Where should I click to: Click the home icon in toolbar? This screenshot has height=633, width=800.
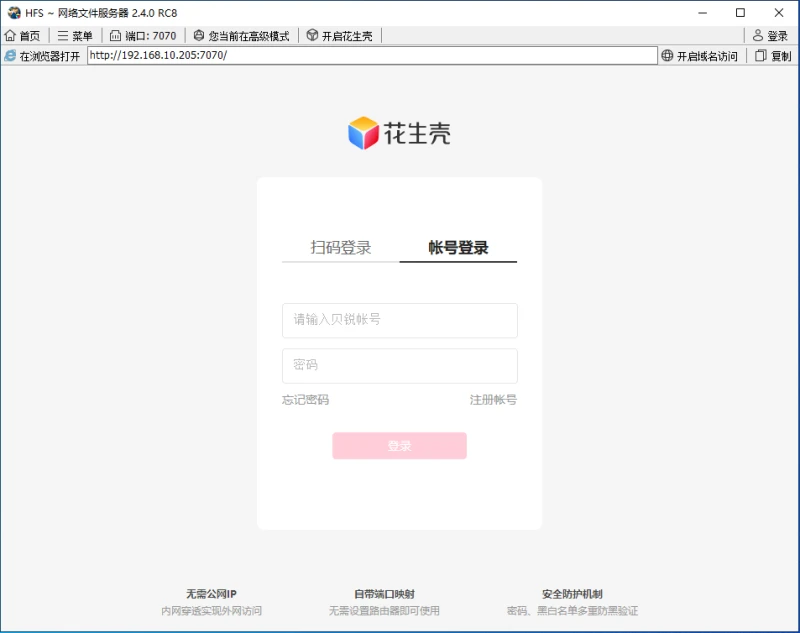(10, 36)
